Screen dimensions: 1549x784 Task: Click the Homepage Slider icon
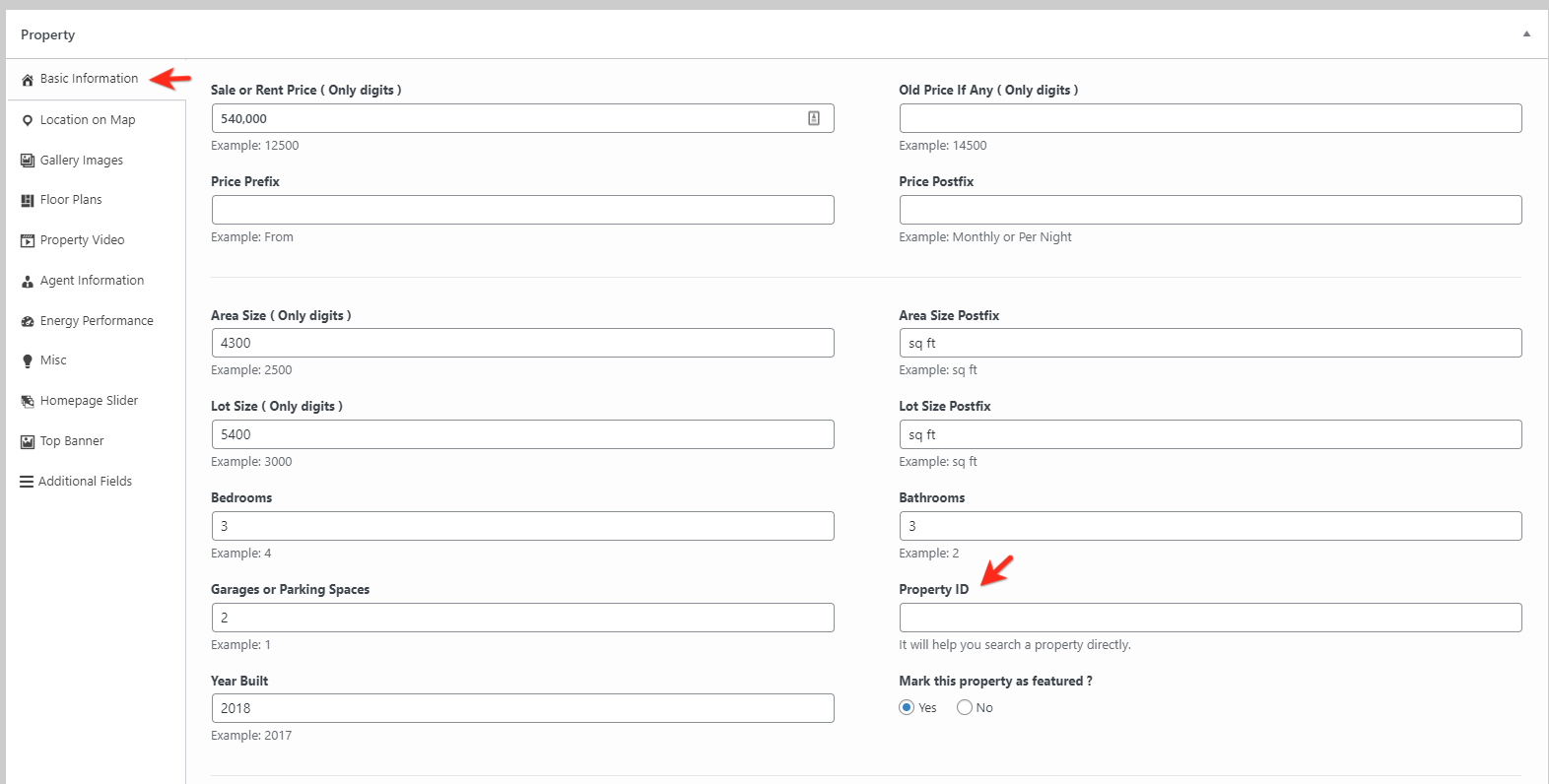coord(28,401)
